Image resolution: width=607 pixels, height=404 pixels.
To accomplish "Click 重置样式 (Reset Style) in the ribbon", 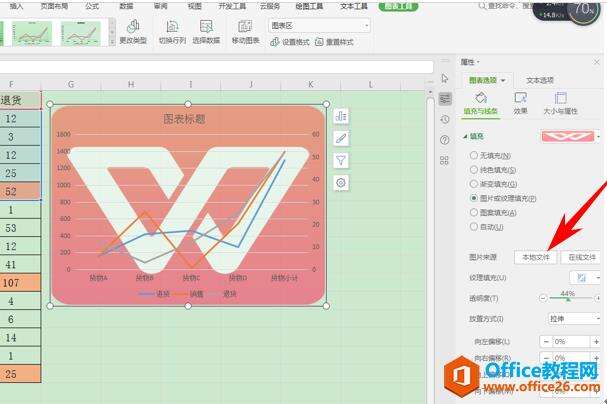I will pyautogui.click(x=334, y=42).
